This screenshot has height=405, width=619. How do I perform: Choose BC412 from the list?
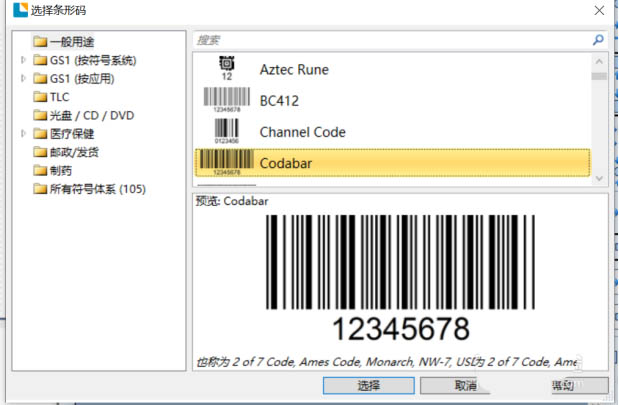tap(393, 100)
